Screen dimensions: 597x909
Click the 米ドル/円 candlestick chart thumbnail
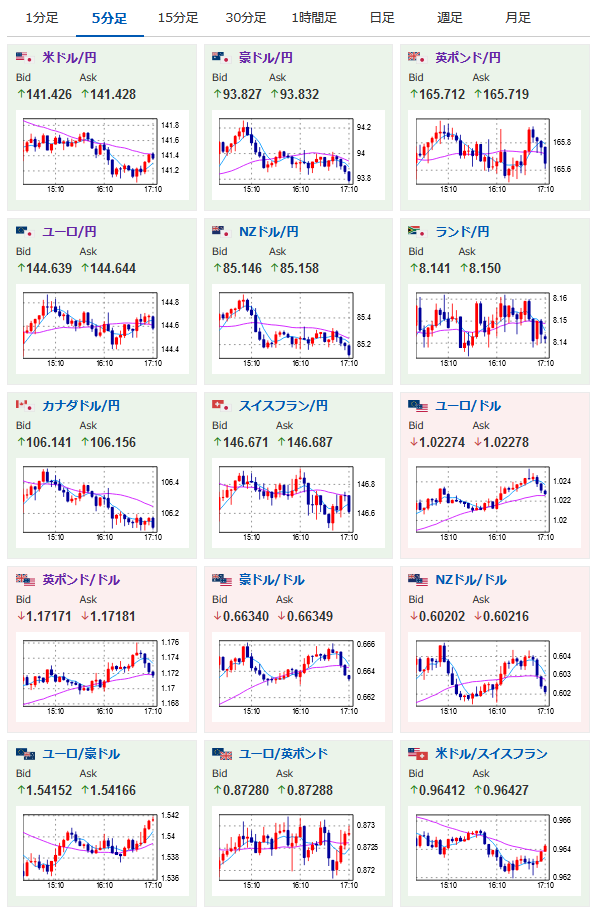point(102,155)
